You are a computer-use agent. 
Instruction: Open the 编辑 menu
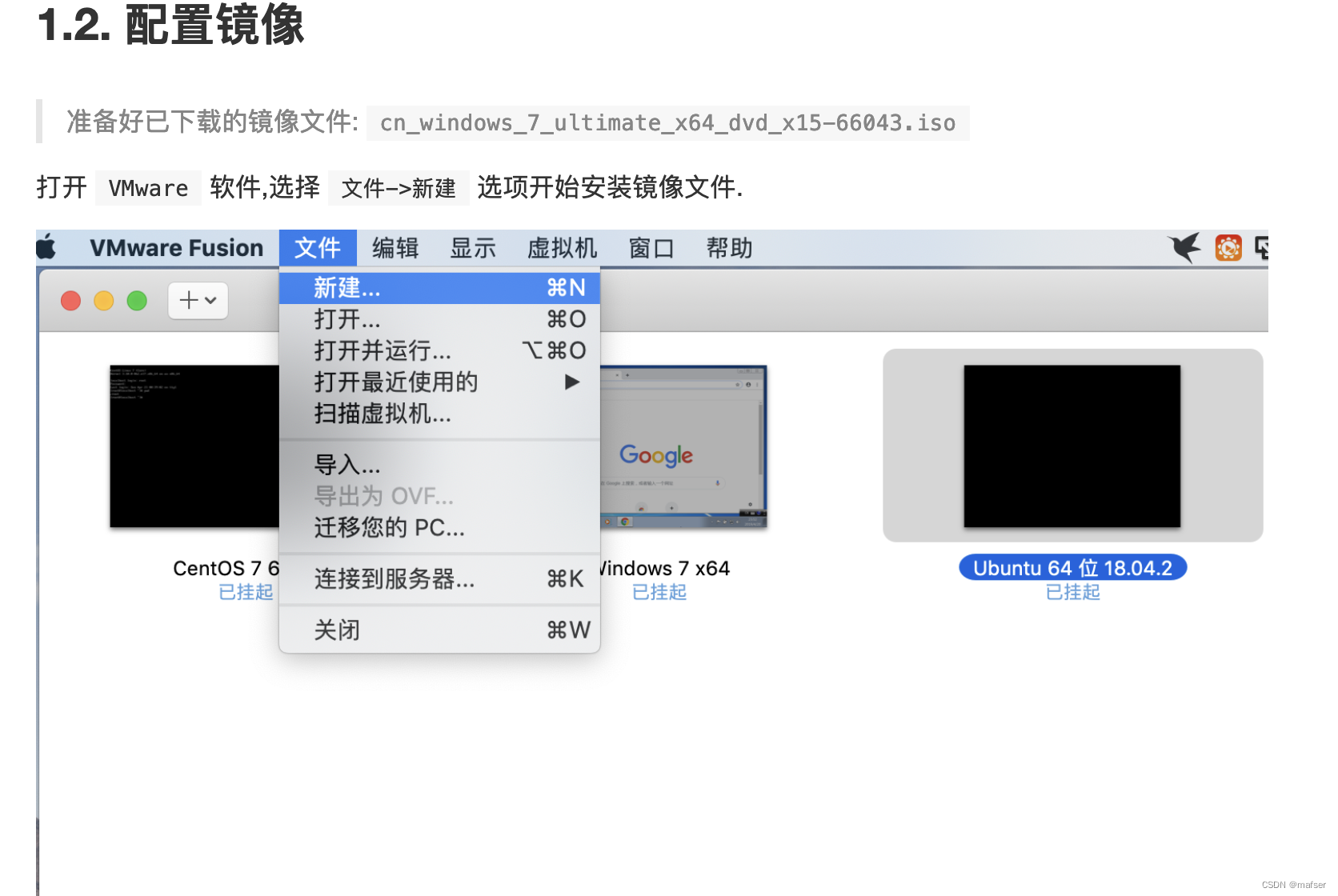(x=395, y=248)
